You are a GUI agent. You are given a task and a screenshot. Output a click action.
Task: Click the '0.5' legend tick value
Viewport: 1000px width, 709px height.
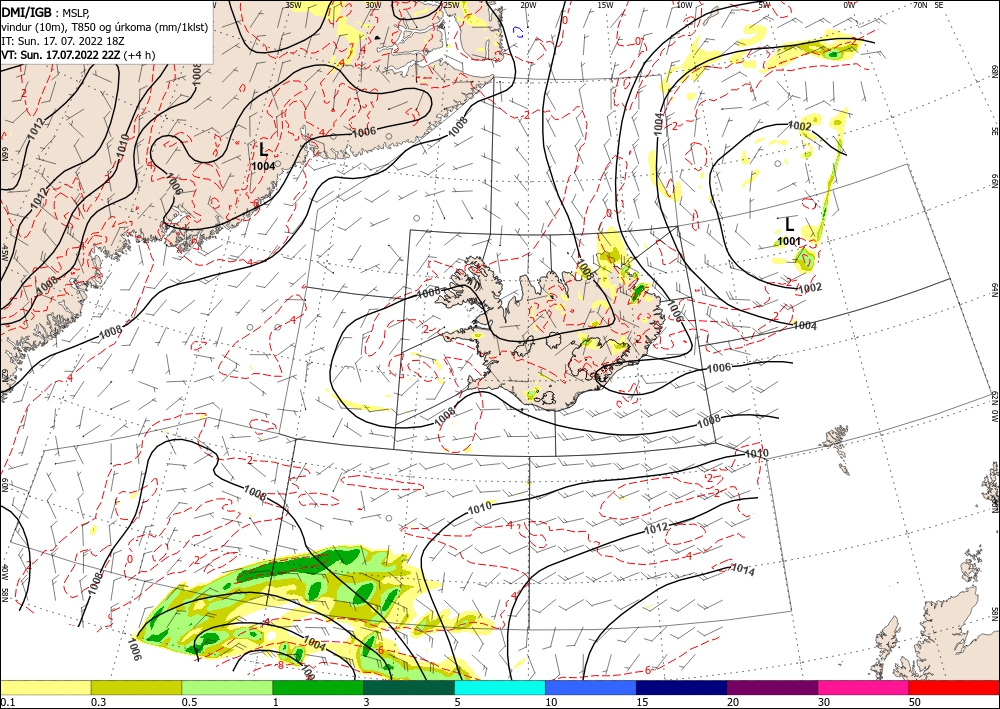pyautogui.click(x=189, y=701)
